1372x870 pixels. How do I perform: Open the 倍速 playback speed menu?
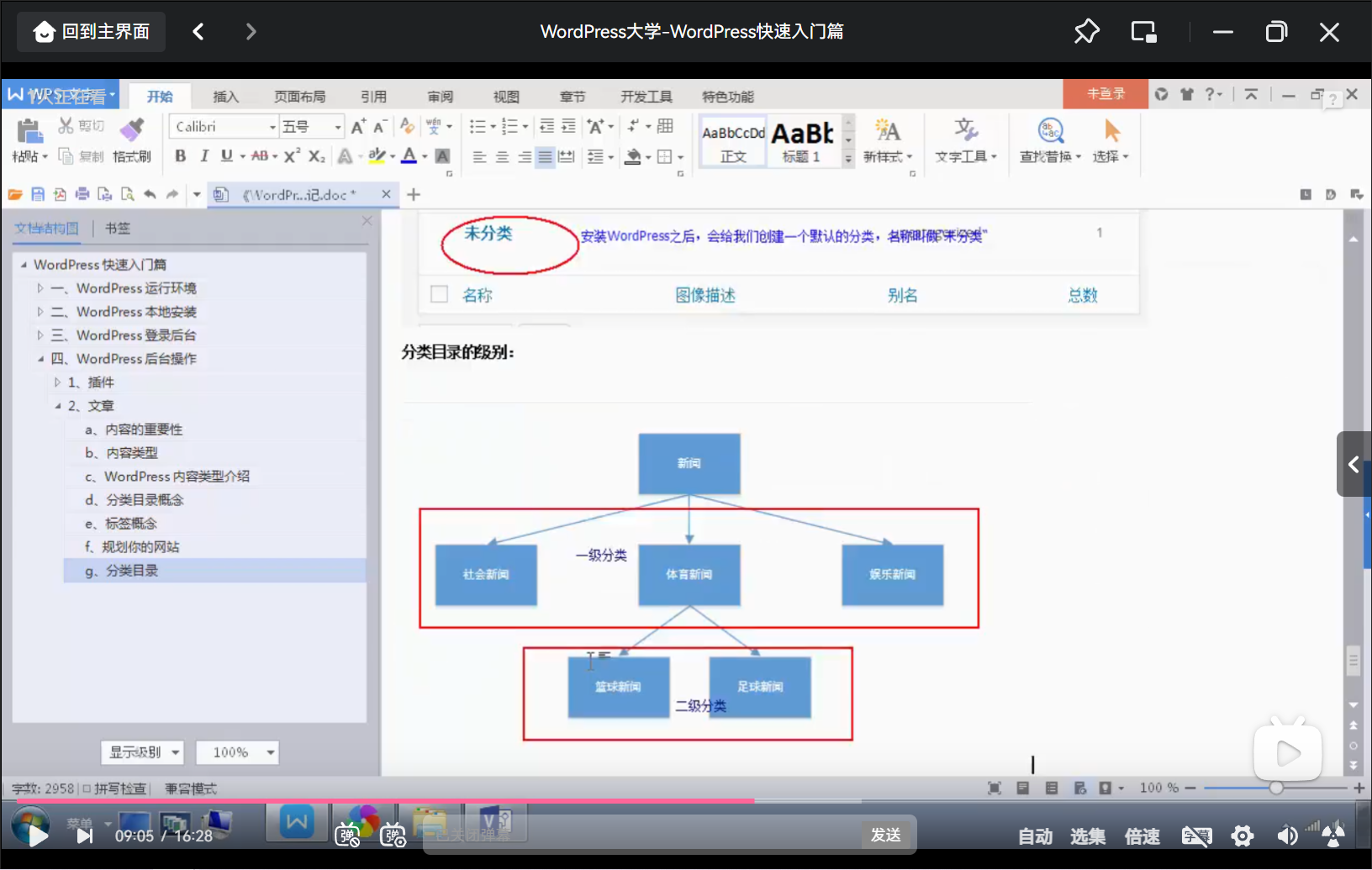coord(1142,836)
